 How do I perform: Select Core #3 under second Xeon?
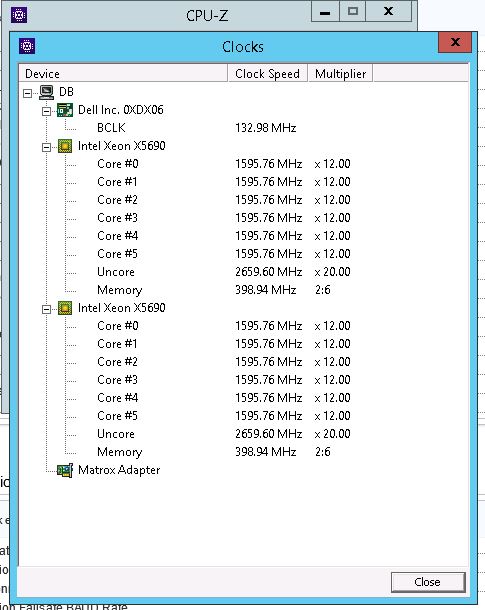(x=117, y=380)
